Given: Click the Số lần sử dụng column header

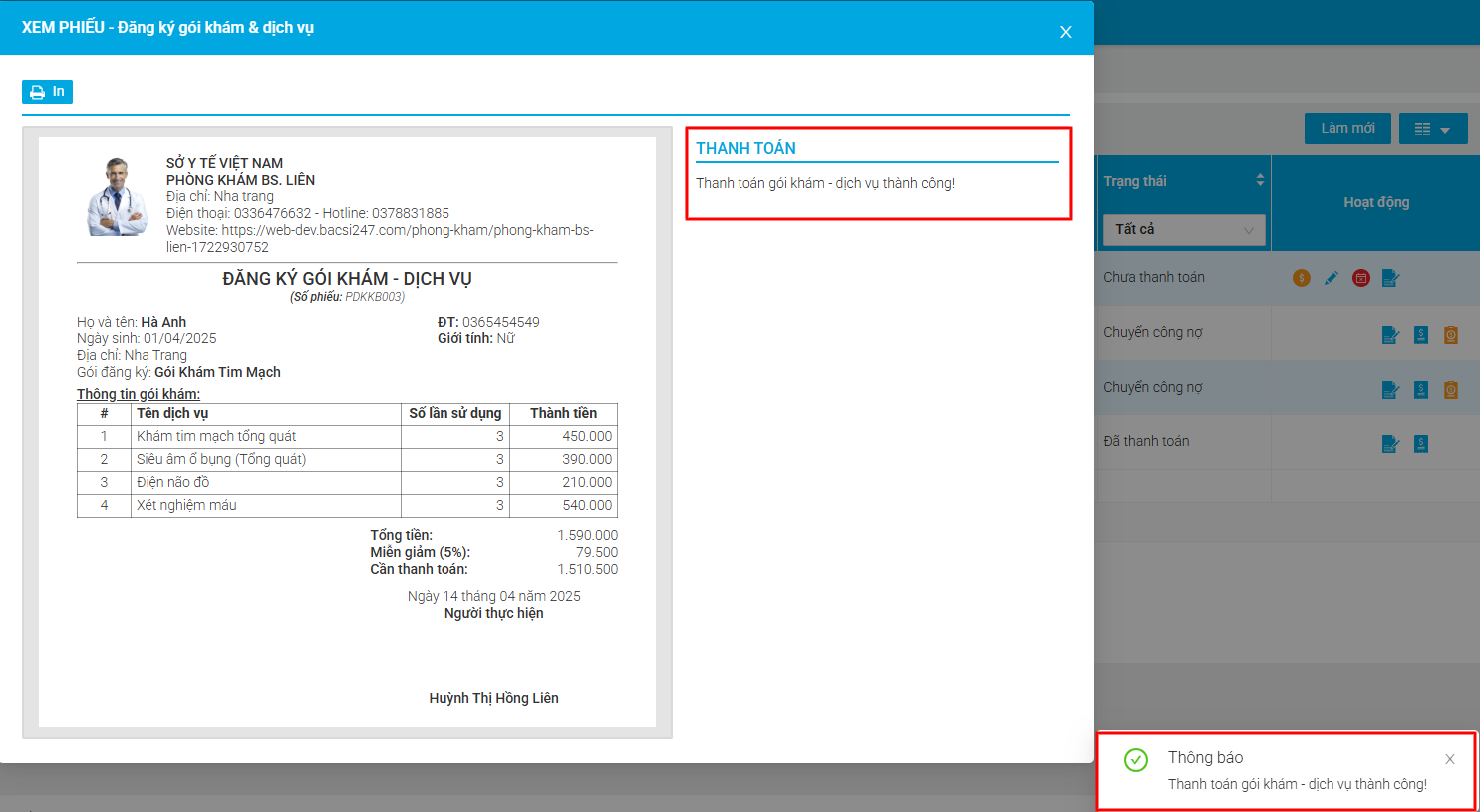Looking at the screenshot, I should tap(455, 413).
